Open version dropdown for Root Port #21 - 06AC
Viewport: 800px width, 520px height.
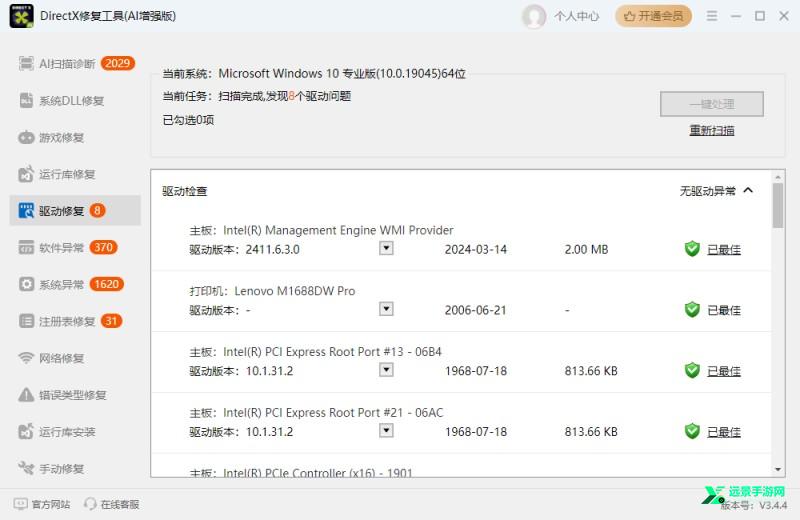coord(386,431)
